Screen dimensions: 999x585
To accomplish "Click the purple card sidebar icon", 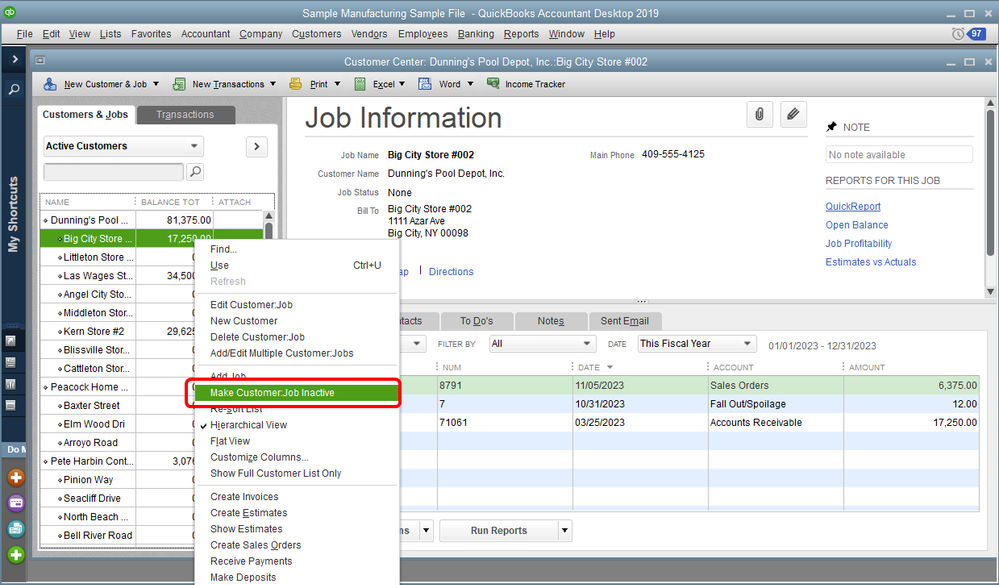I will 16,503.
